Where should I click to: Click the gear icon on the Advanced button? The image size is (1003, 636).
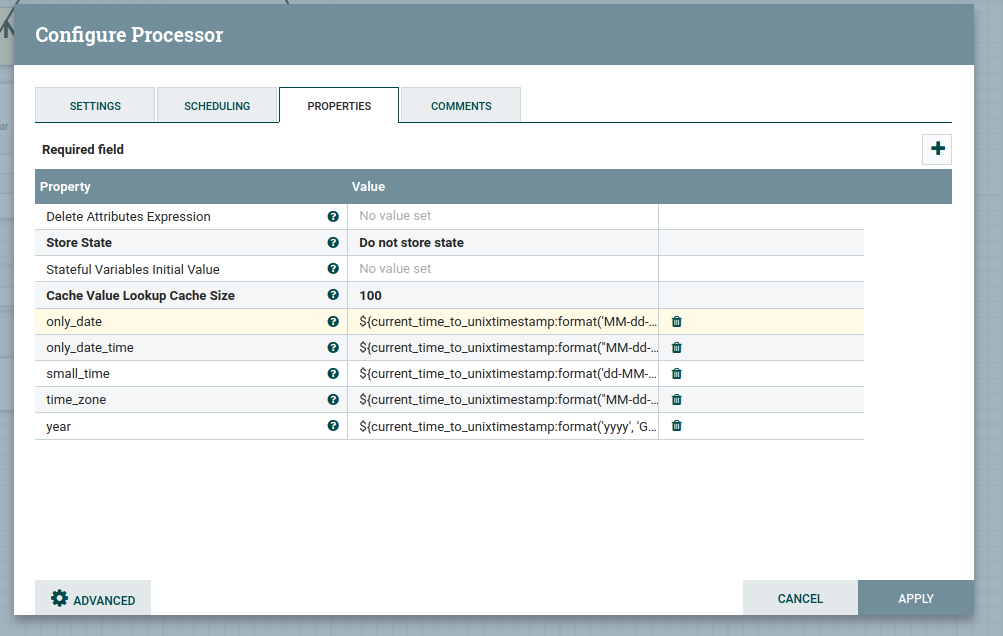click(x=60, y=598)
